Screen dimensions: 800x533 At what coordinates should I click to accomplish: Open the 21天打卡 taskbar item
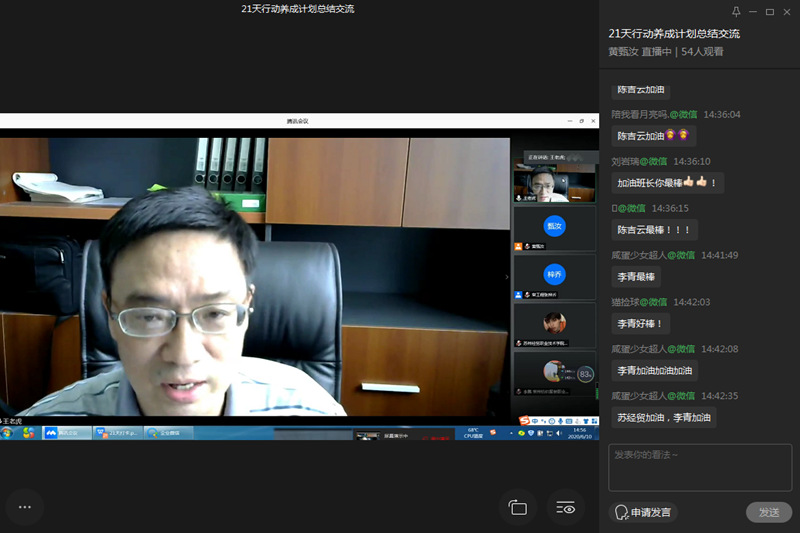tap(118, 433)
